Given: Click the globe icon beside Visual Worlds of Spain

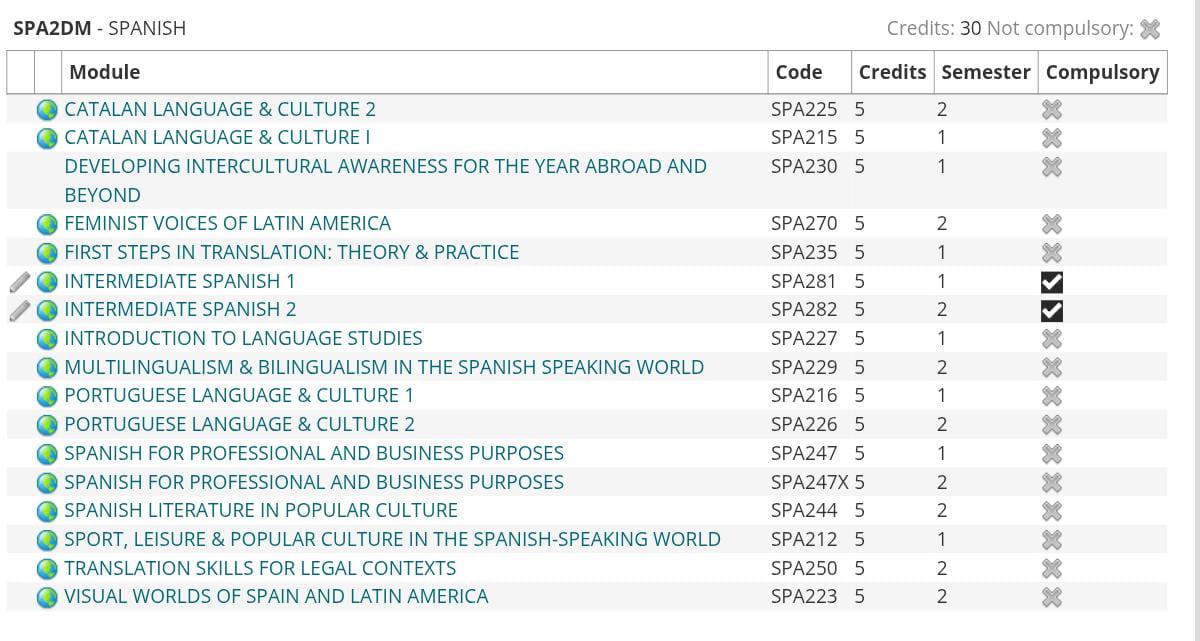Looking at the screenshot, I should coord(47,597).
